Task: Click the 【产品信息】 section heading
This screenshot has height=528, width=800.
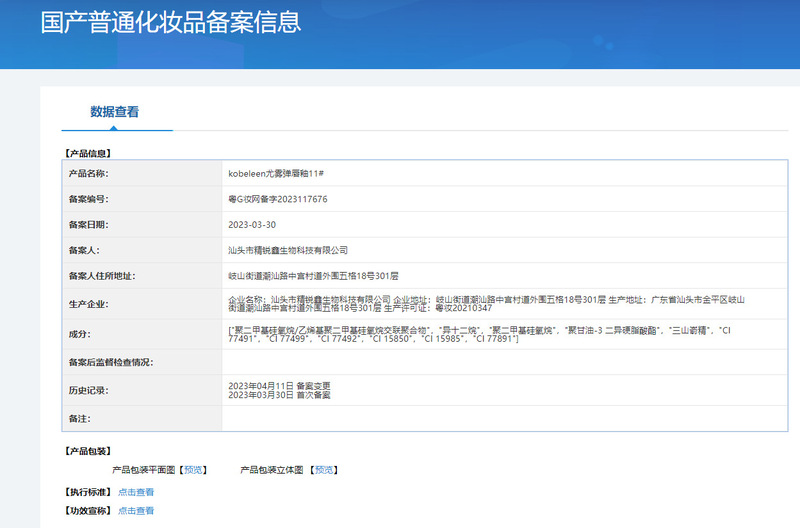Action: [87, 153]
